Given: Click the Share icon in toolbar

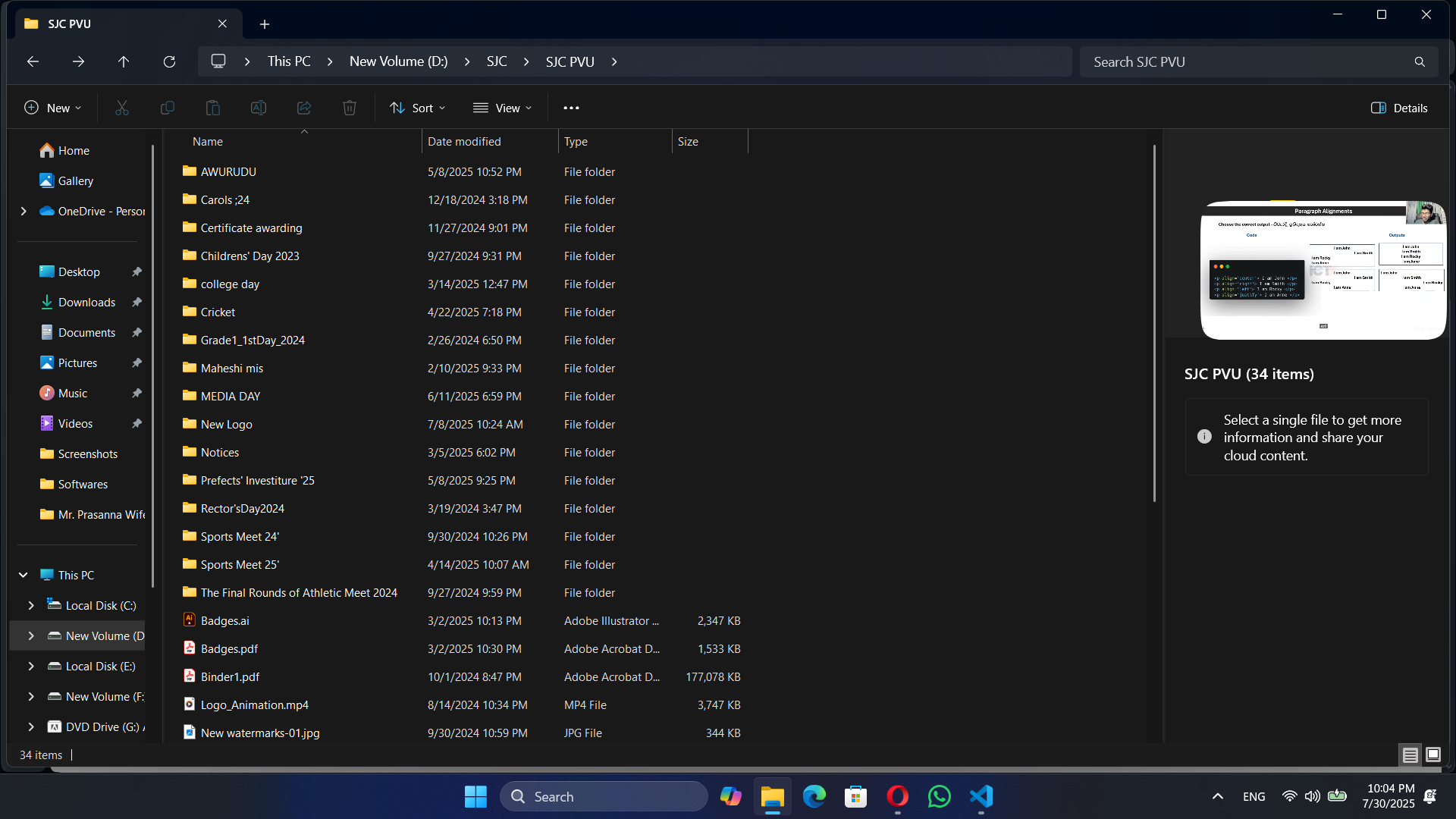Looking at the screenshot, I should tap(304, 108).
